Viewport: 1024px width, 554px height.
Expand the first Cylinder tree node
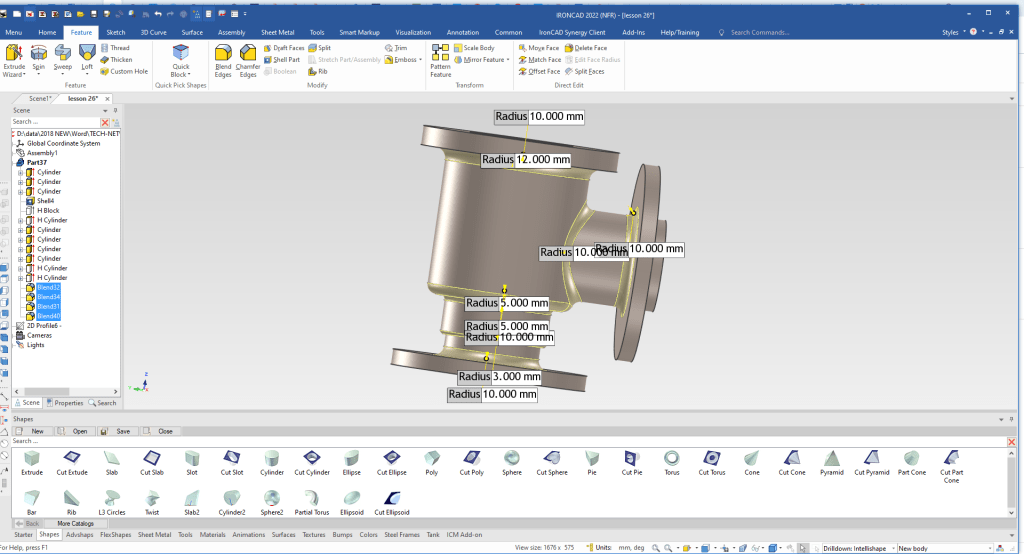coord(21,172)
